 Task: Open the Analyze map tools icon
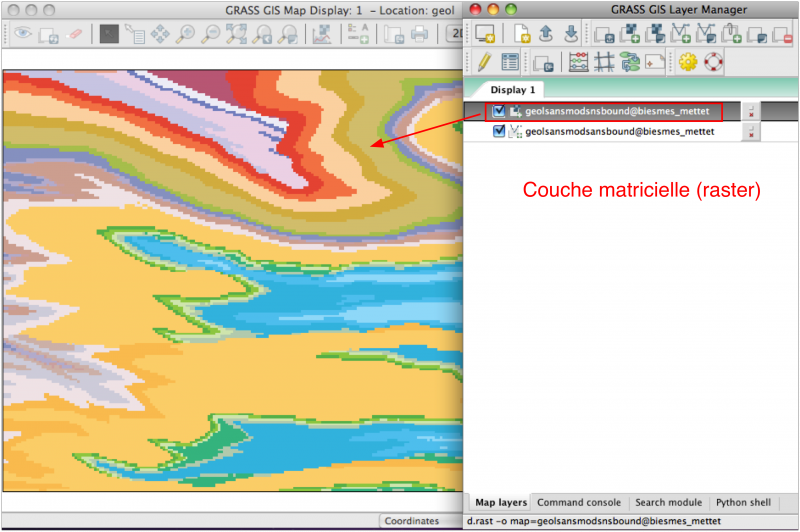322,35
